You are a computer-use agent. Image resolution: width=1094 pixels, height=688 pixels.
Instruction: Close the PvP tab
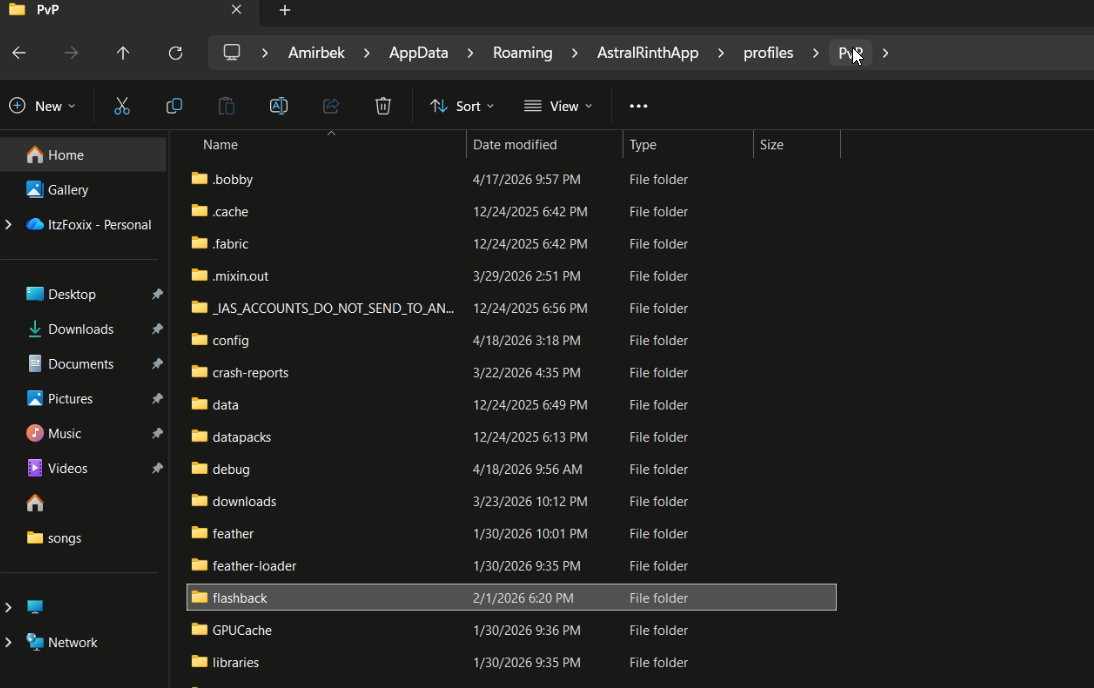[237, 10]
